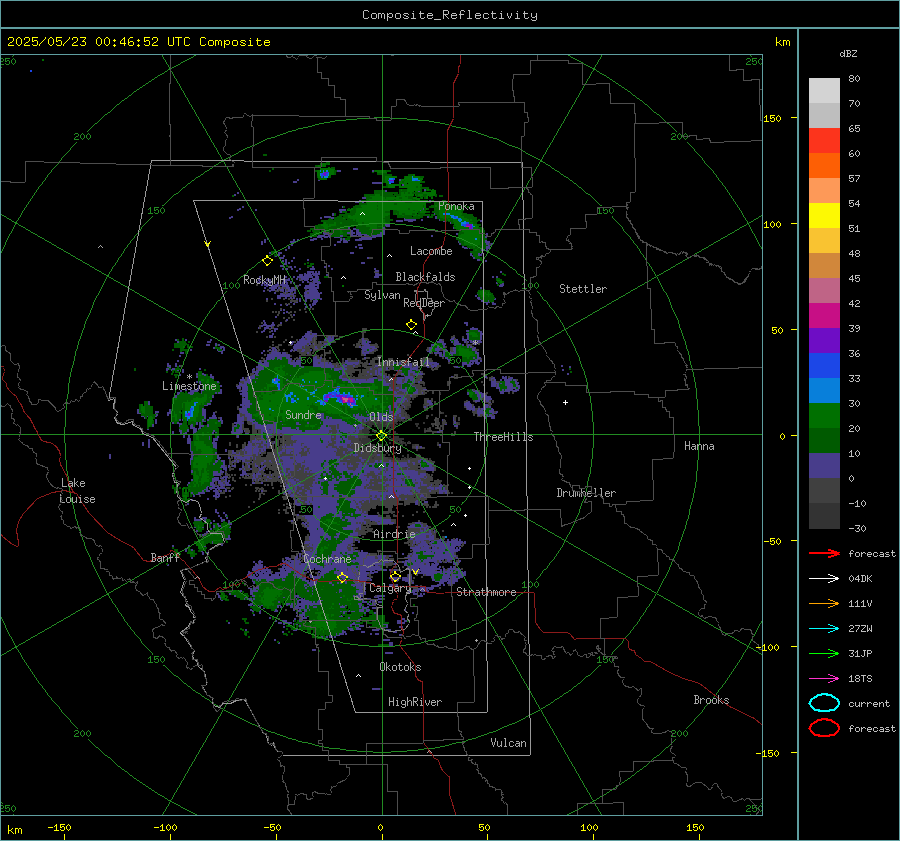Click the Okotoks city label
The width and height of the screenshot is (900, 841).
pos(400,667)
